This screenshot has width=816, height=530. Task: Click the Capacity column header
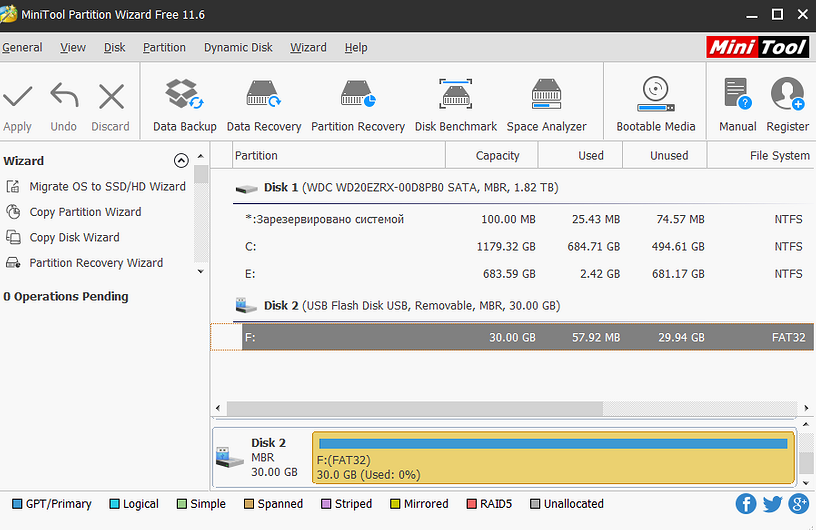497,155
